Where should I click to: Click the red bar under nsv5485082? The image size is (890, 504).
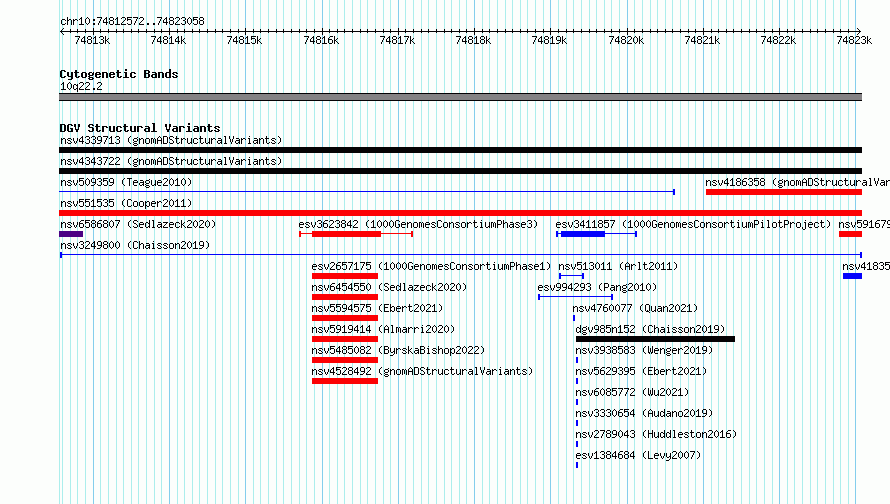[x=345, y=360]
